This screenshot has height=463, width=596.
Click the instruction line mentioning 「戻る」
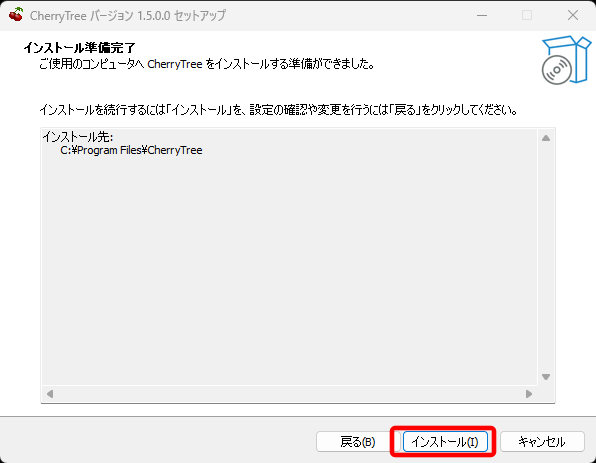[279, 110]
